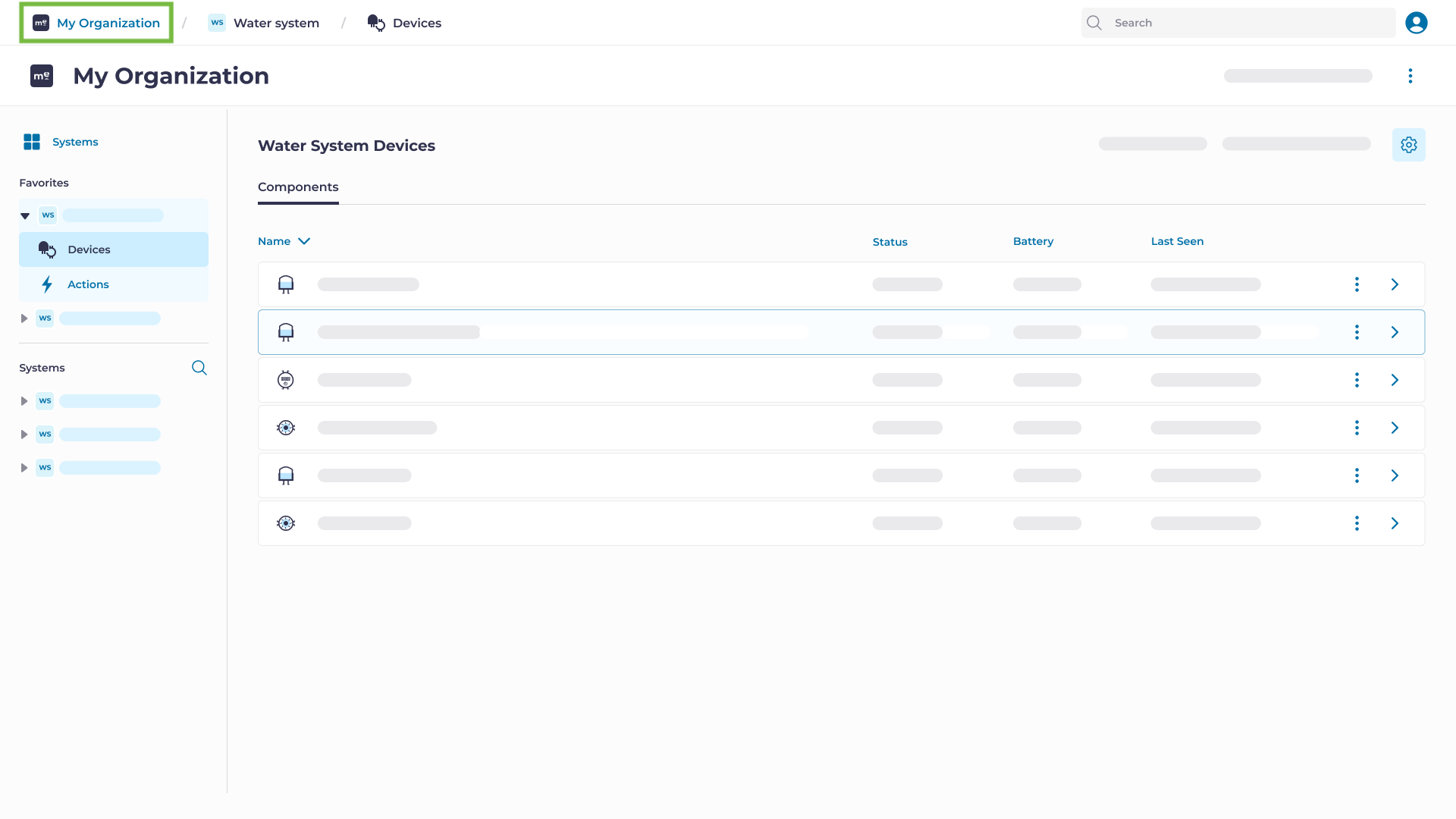Open fourth device row details chevron
Viewport: 1456px width, 819px height.
1395,428
